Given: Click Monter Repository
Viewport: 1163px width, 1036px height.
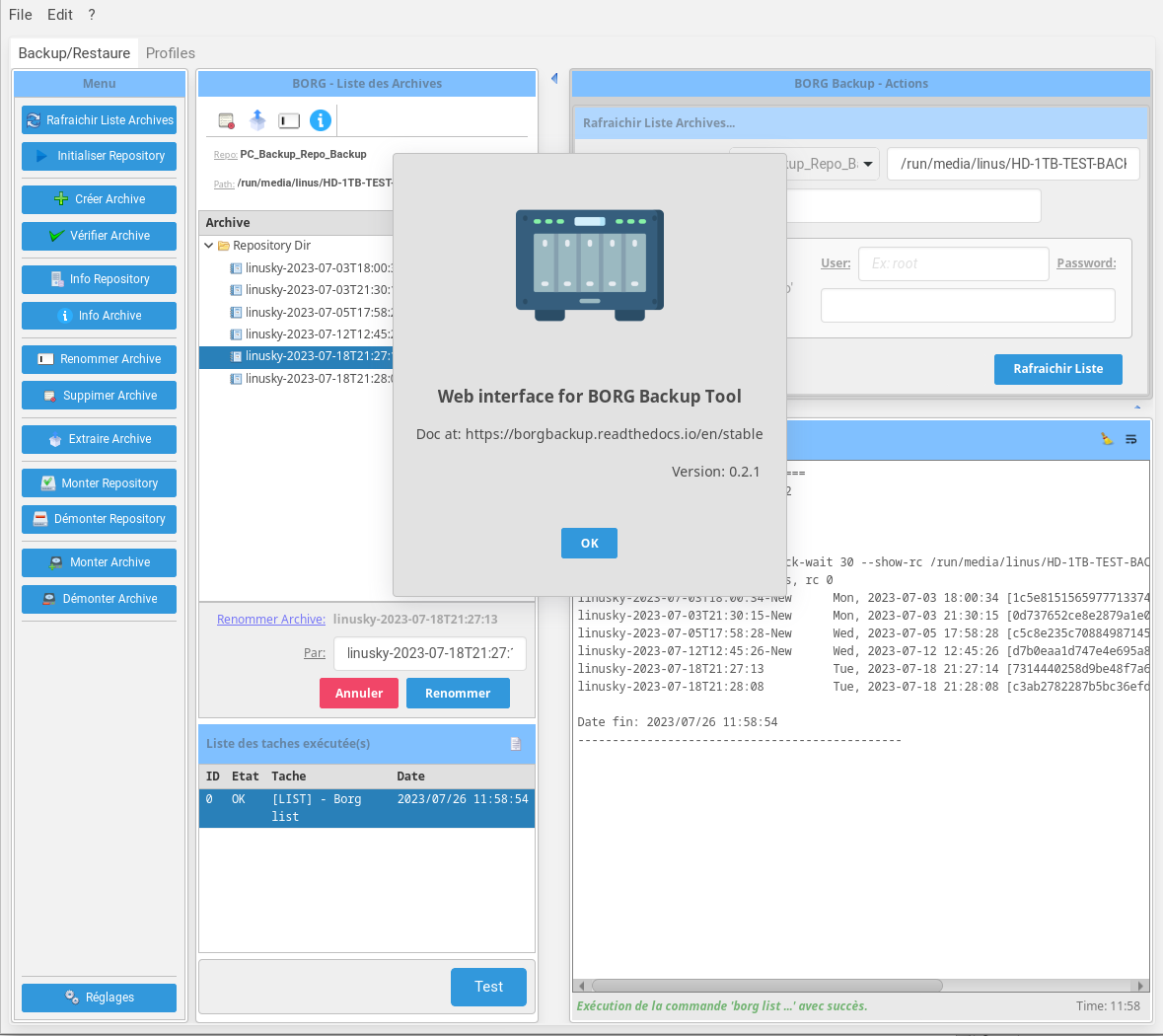Looking at the screenshot, I should click(100, 483).
